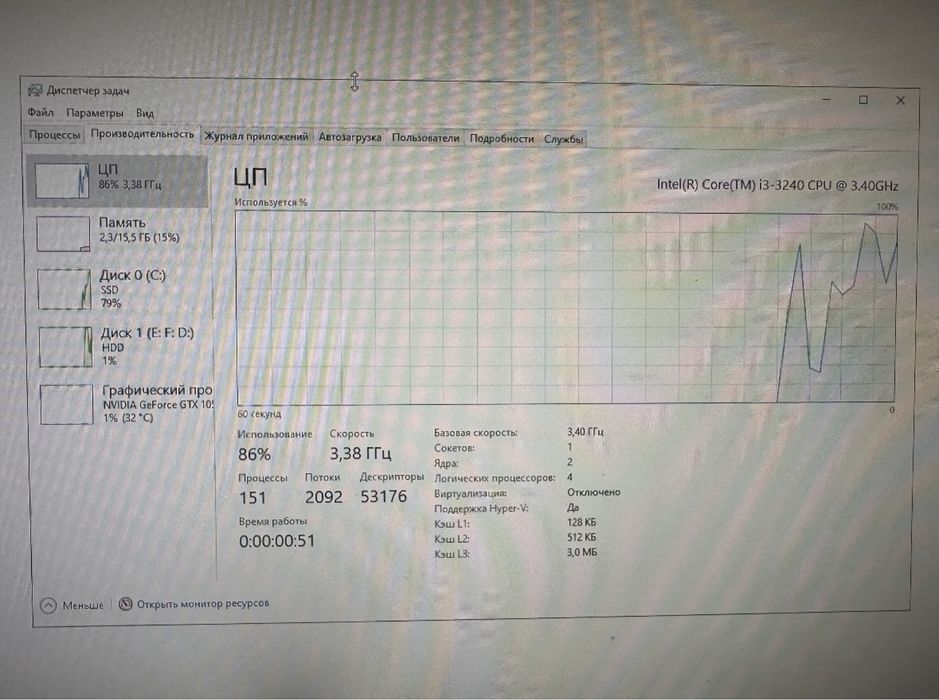Select the Диск 0 (C:) graph thumbnail
Viewport: 939px width, 700px height.
[64, 289]
